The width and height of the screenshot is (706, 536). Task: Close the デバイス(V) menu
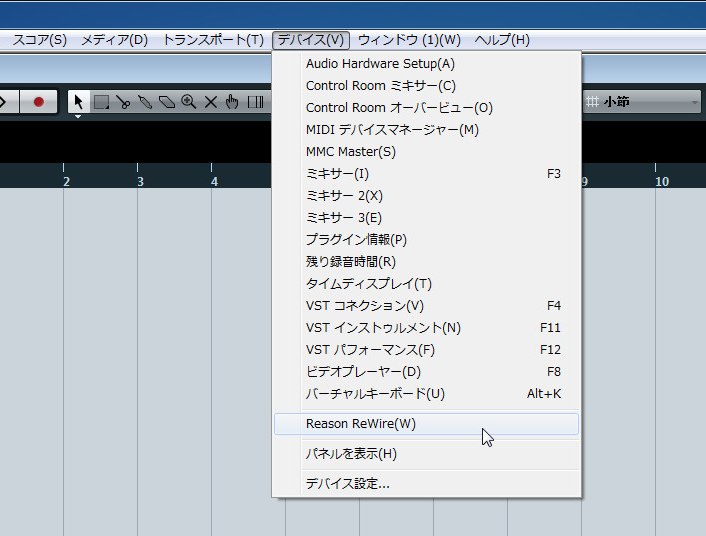click(311, 40)
